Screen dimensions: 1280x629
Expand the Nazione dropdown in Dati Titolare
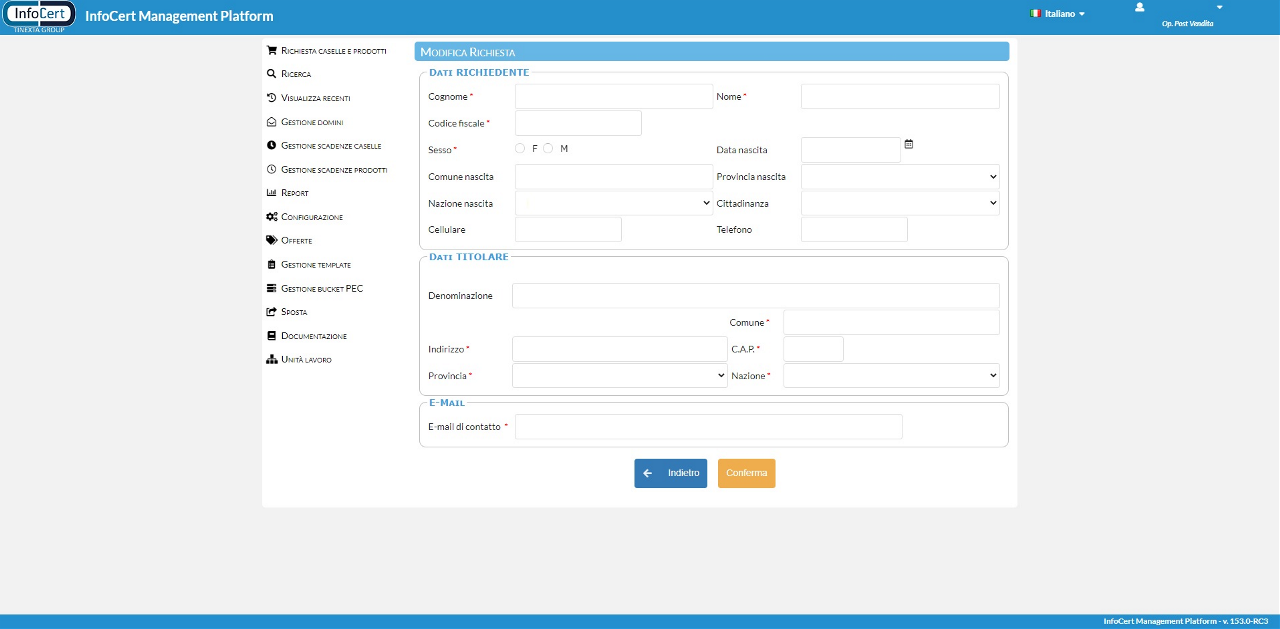click(x=891, y=376)
